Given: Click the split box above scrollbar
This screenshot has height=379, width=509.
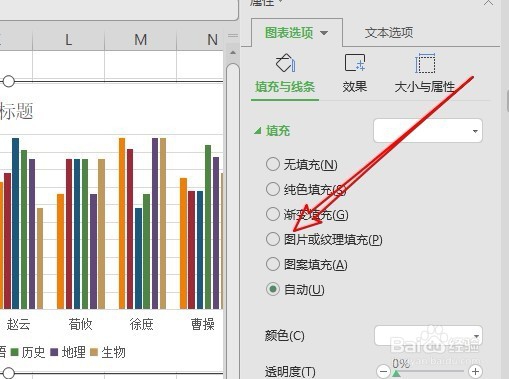Looking at the screenshot, I should (x=233, y=36).
